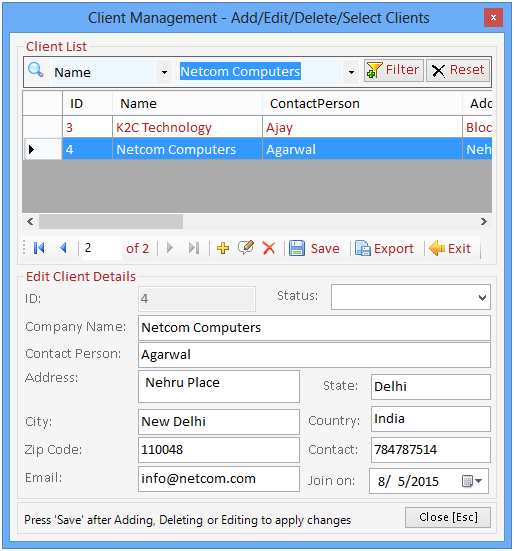
Task: Click the ContactPerson column header
Action: 362,103
